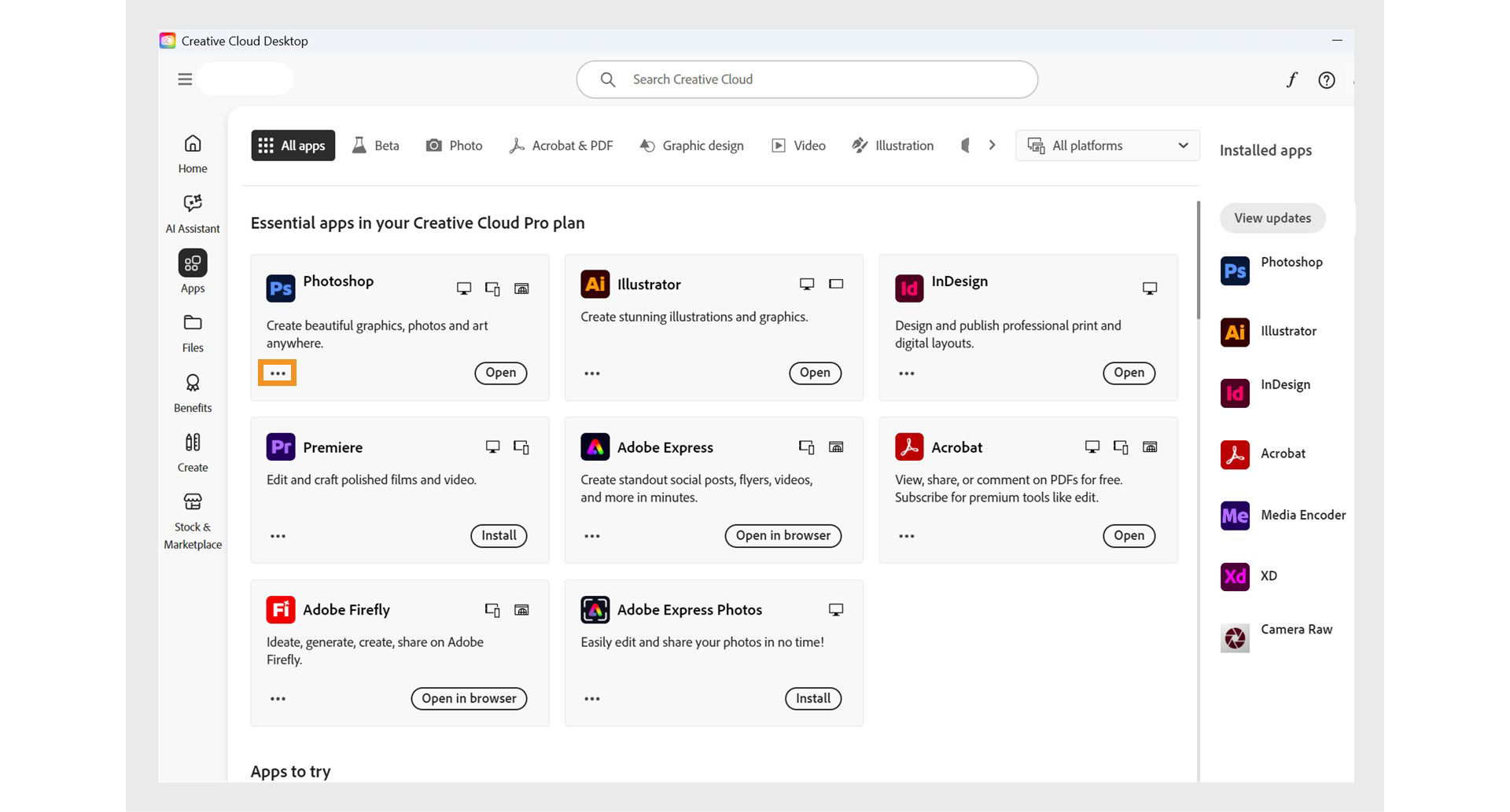1510x812 pixels.
Task: Open Photoshop more options menu
Action: pyautogui.click(x=278, y=373)
